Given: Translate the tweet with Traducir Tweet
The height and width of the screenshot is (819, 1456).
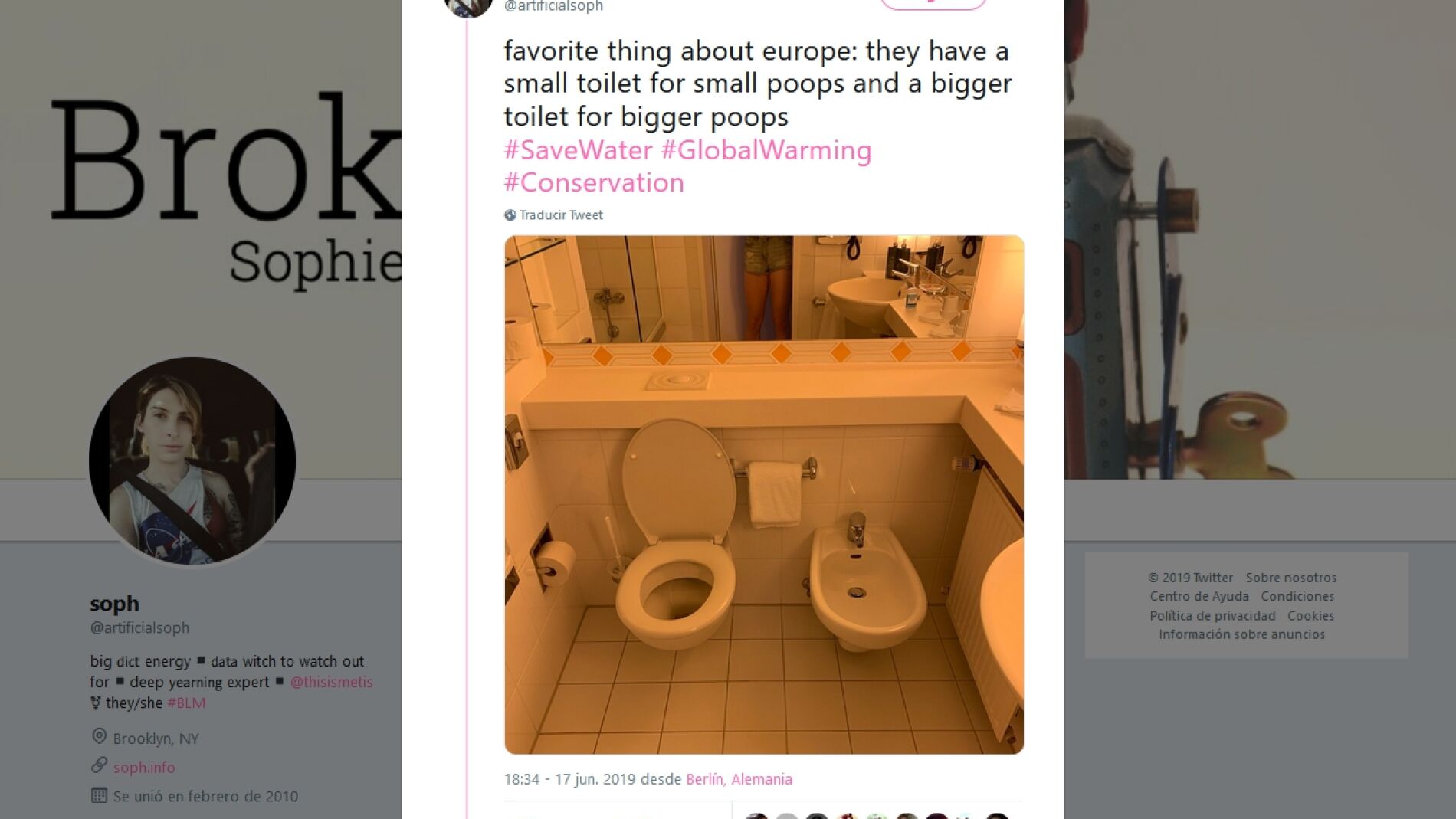Looking at the screenshot, I should [x=561, y=215].
